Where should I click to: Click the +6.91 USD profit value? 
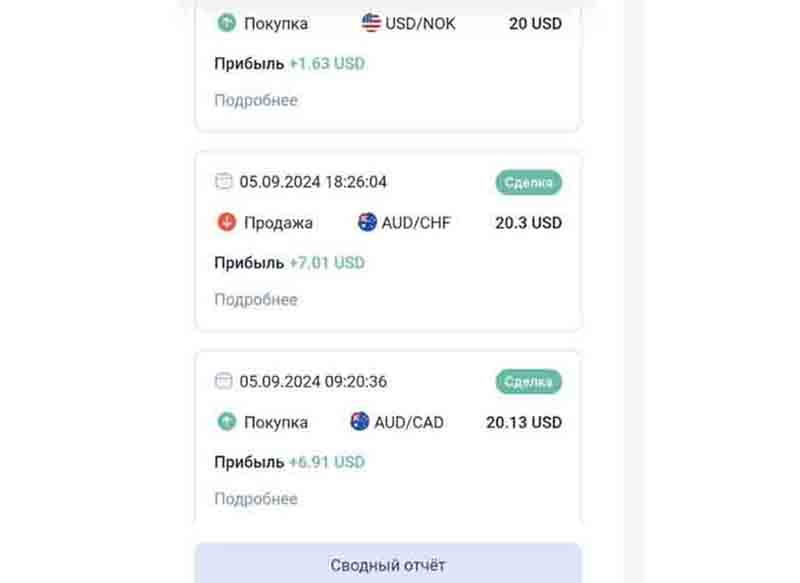coord(327,462)
